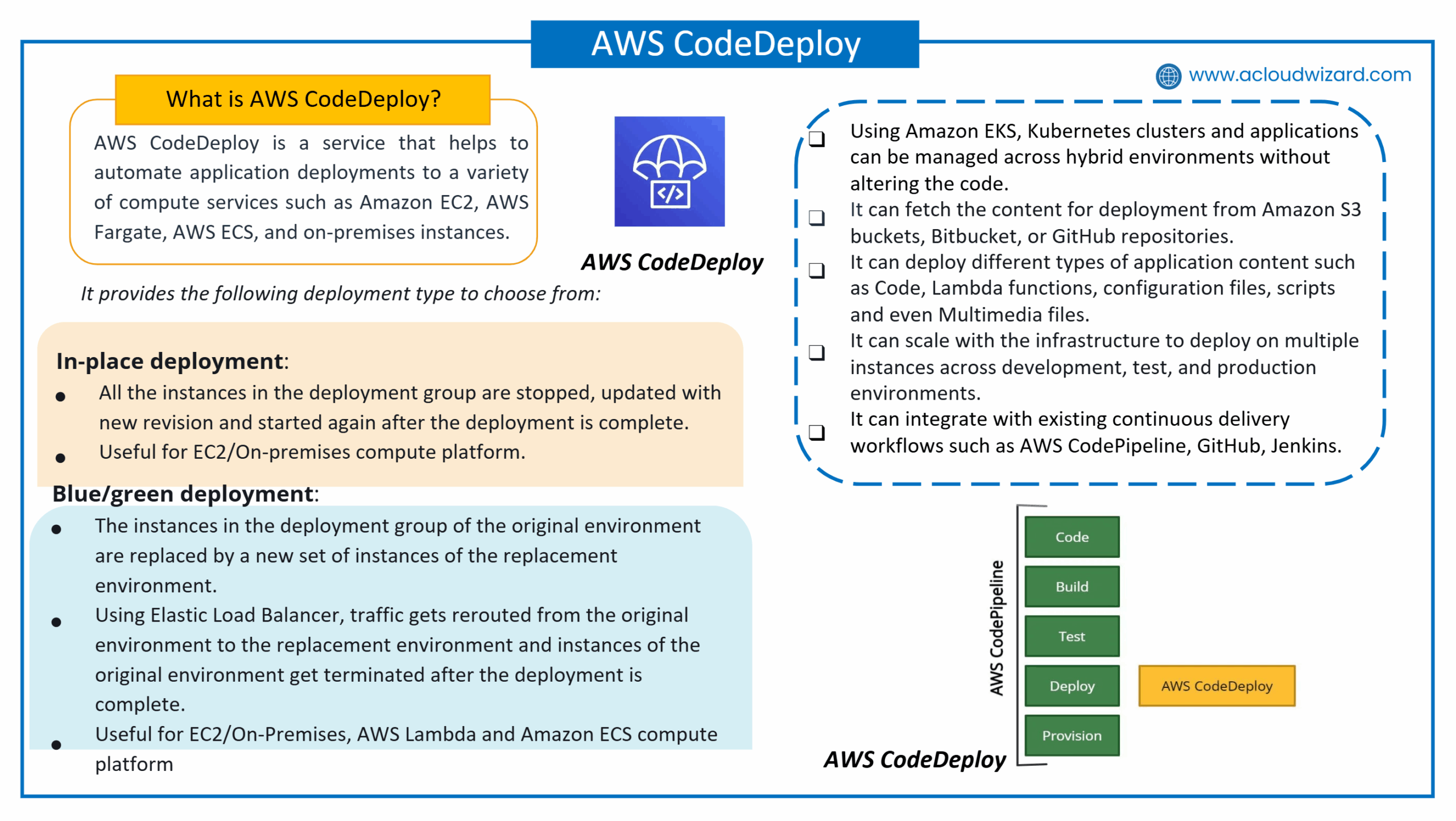
Task: Click the 'What is AWS CodeDeploy?' yellow heading
Action: [x=303, y=99]
